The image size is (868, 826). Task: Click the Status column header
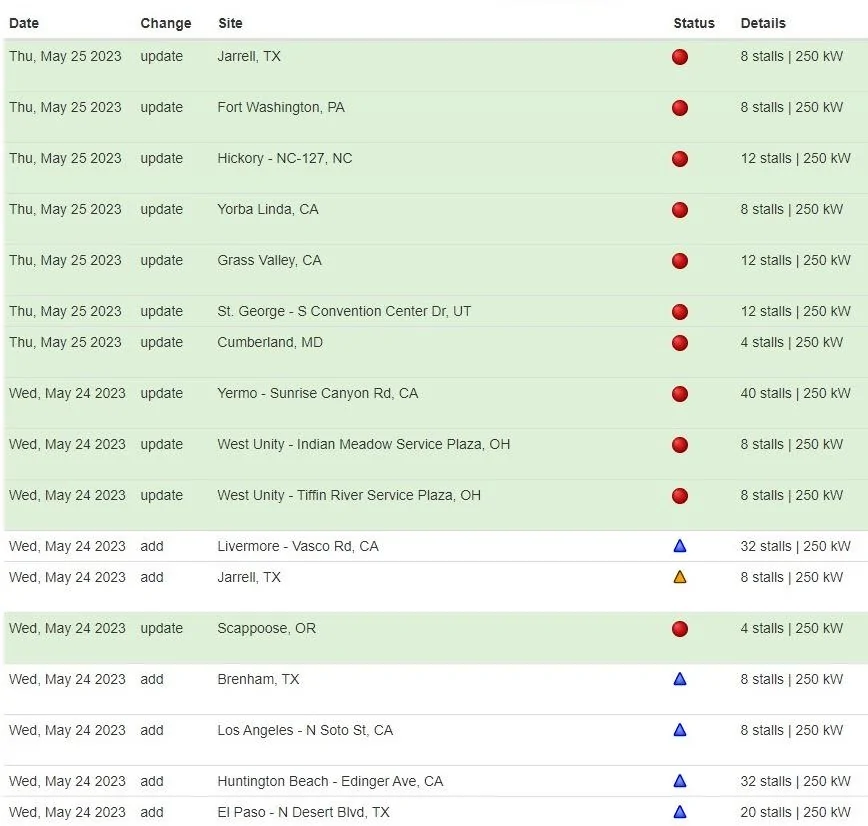point(694,23)
